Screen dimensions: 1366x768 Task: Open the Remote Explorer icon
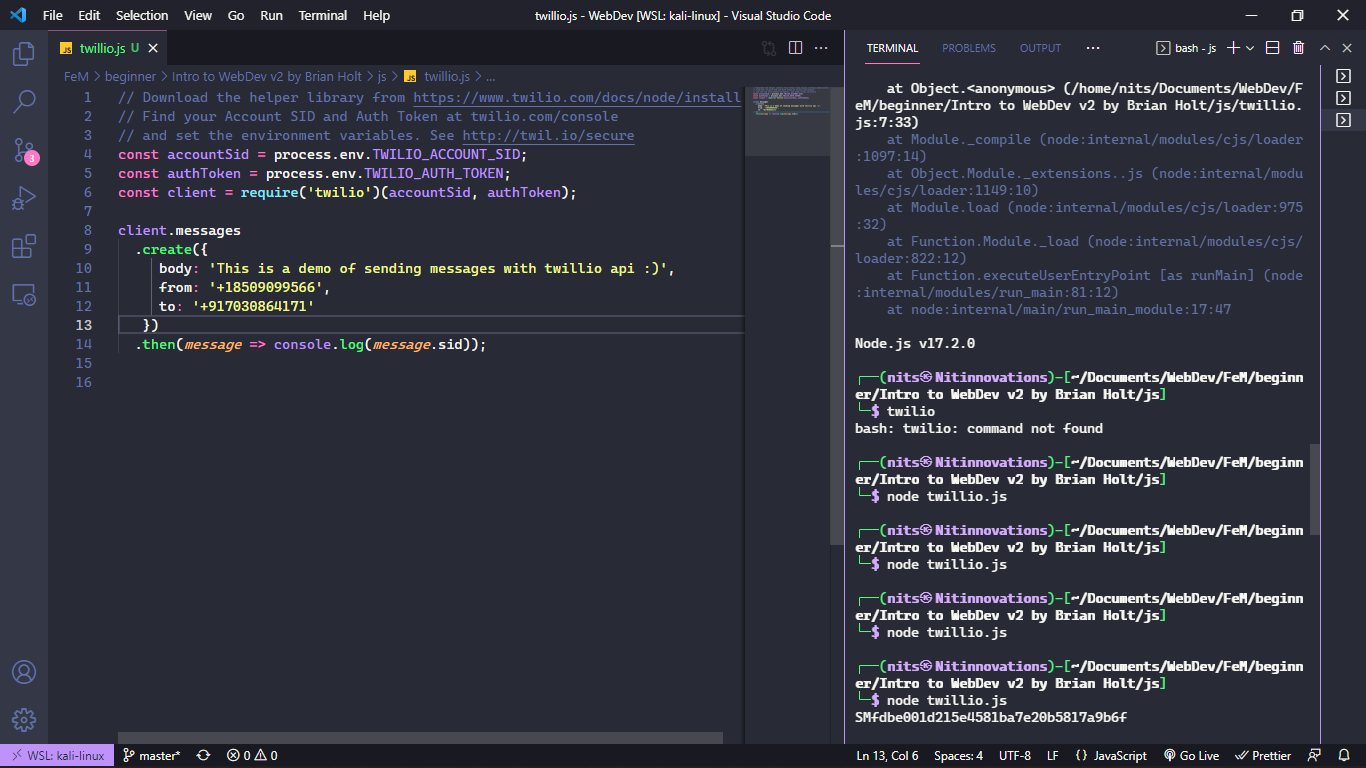coord(24,294)
